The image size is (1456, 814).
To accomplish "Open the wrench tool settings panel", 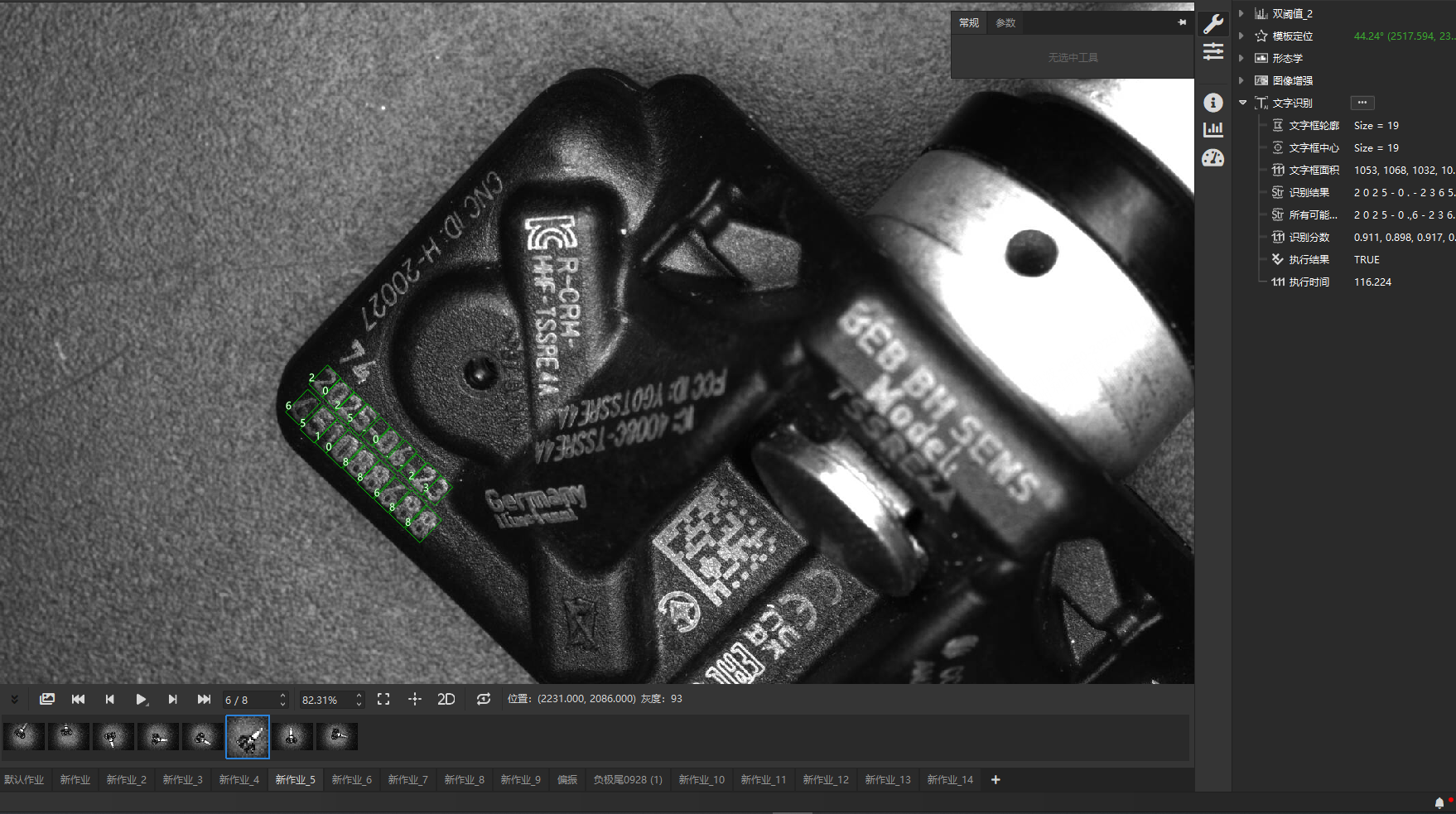I will [1213, 23].
